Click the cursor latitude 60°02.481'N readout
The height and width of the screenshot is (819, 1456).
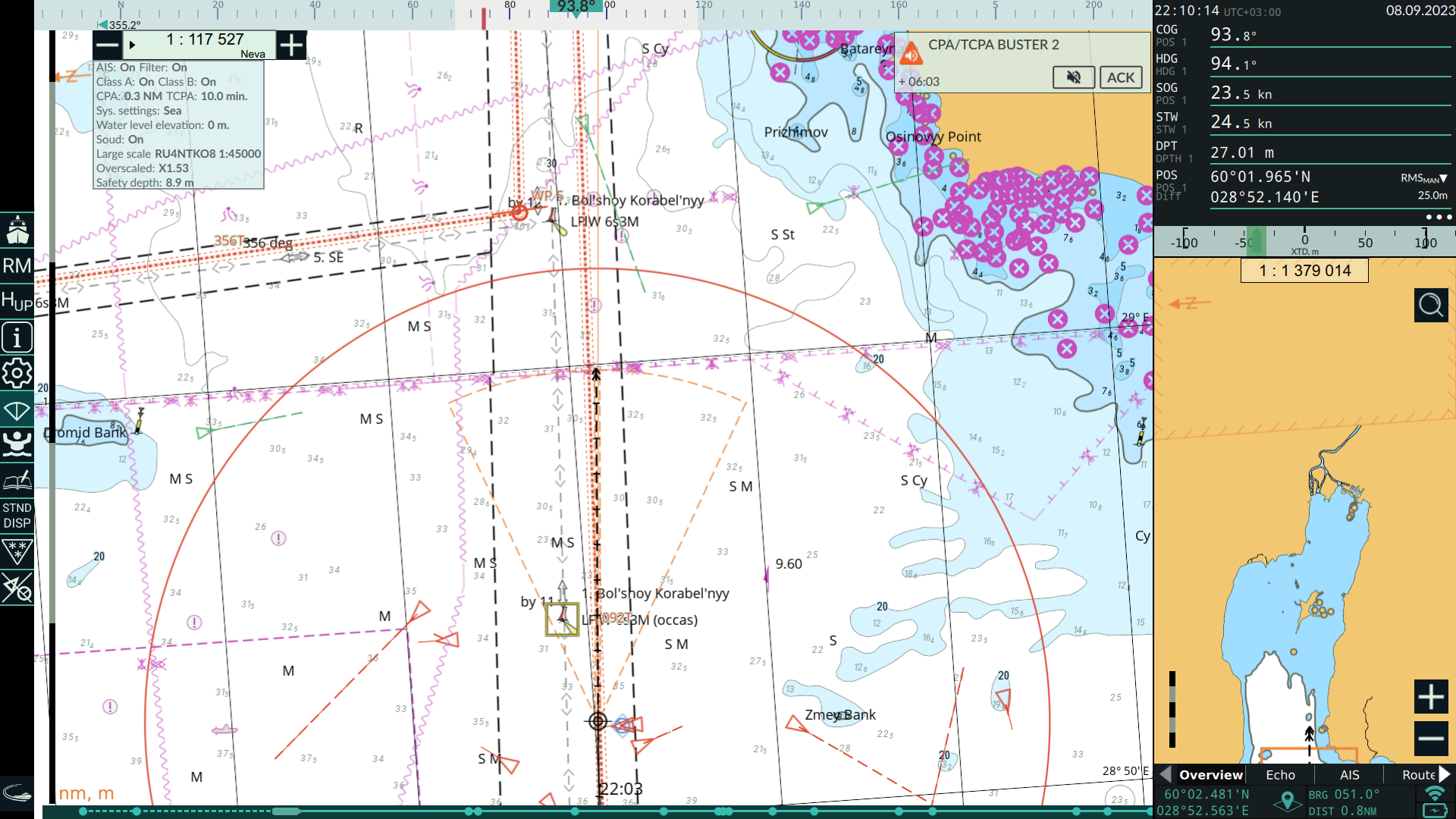coord(1207,794)
